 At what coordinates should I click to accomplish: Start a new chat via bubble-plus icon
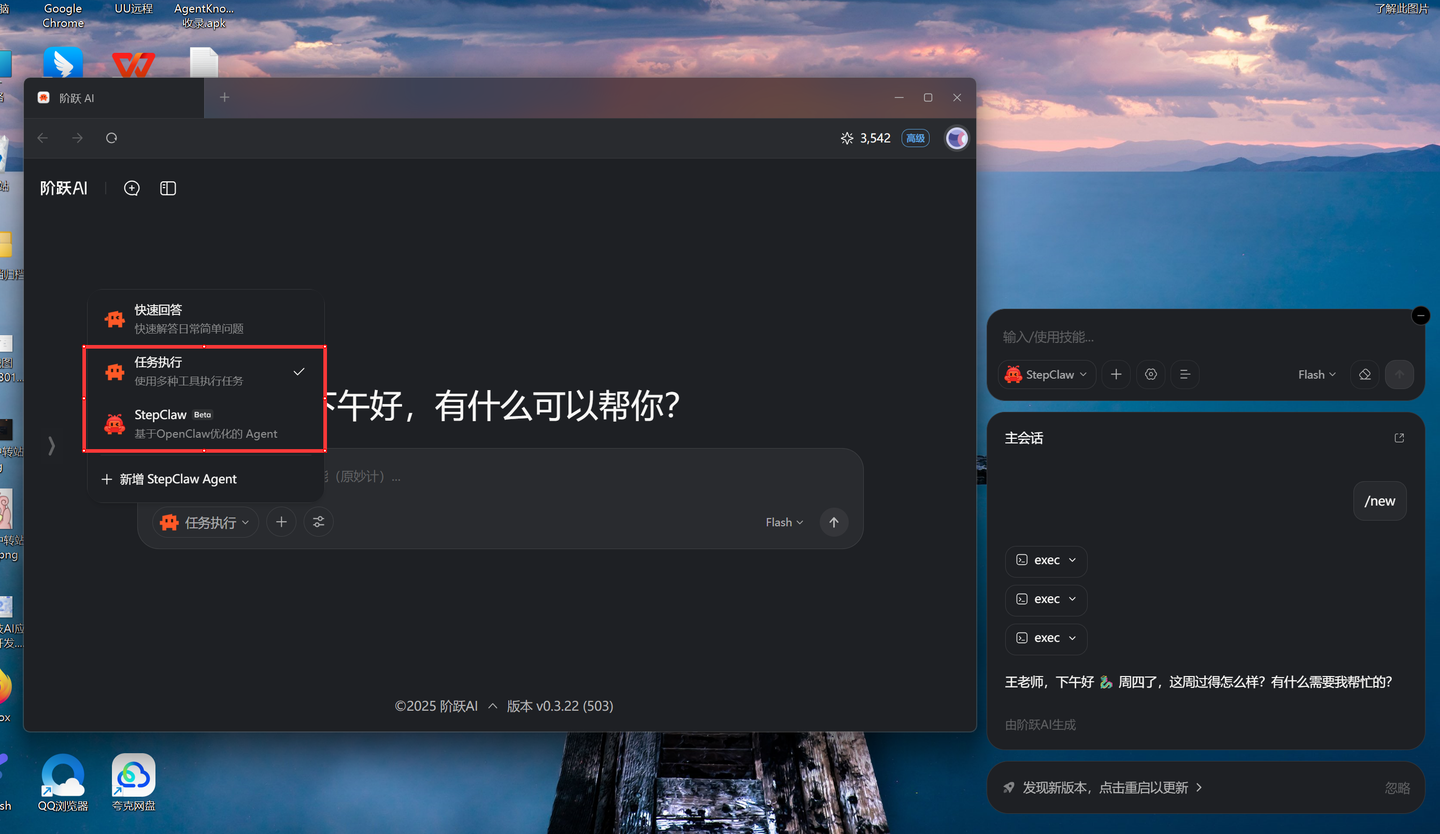pos(131,188)
